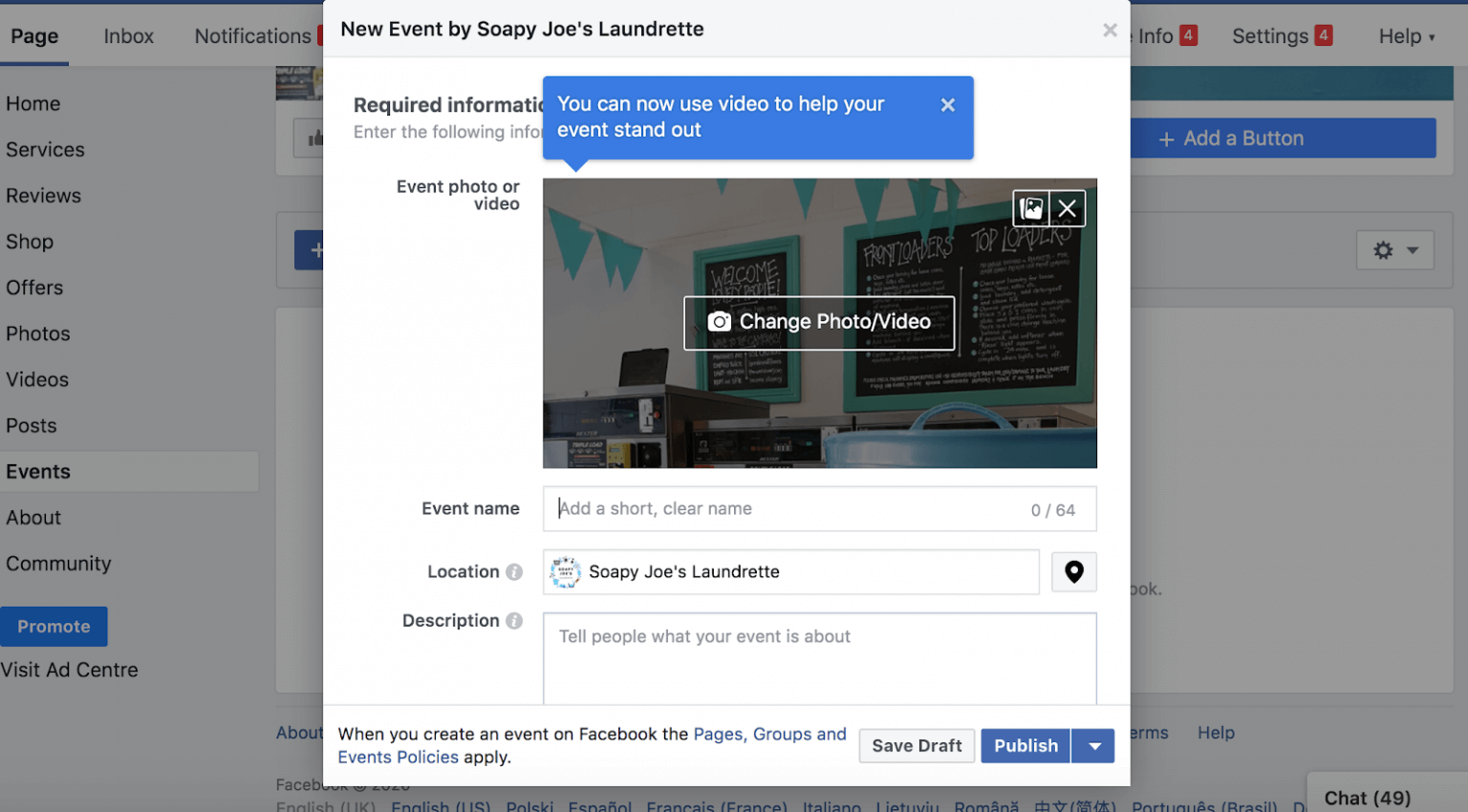This screenshot has height=812, width=1468.
Task: Close the video tooltip with its X
Action: coord(947,105)
